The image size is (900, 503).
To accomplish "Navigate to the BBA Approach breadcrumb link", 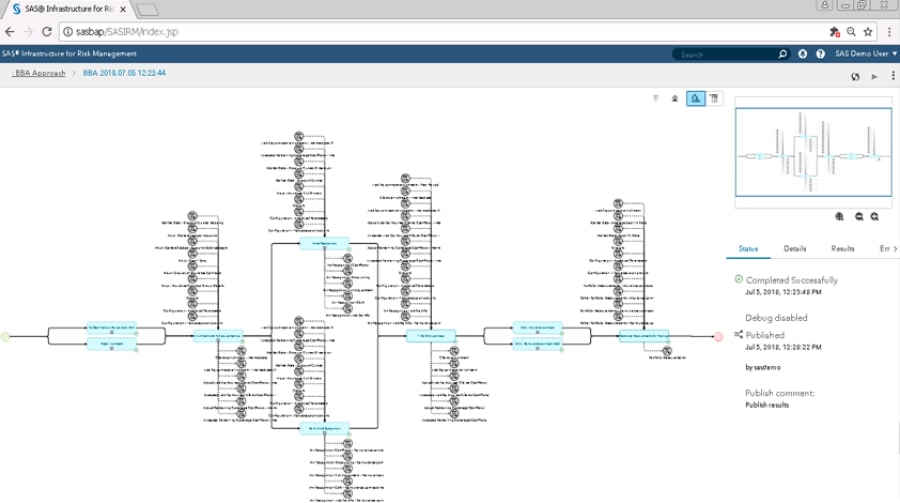I will 39,73.
